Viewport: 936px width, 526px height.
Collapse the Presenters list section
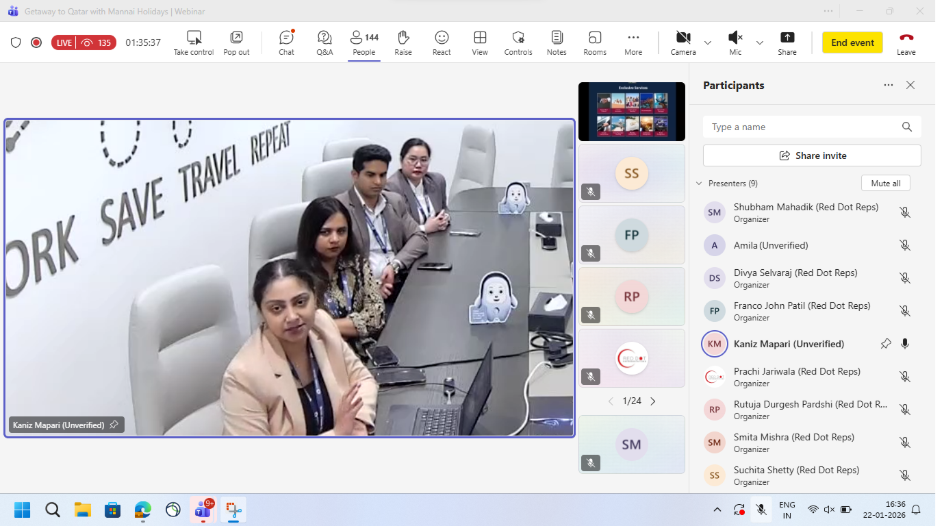click(698, 184)
